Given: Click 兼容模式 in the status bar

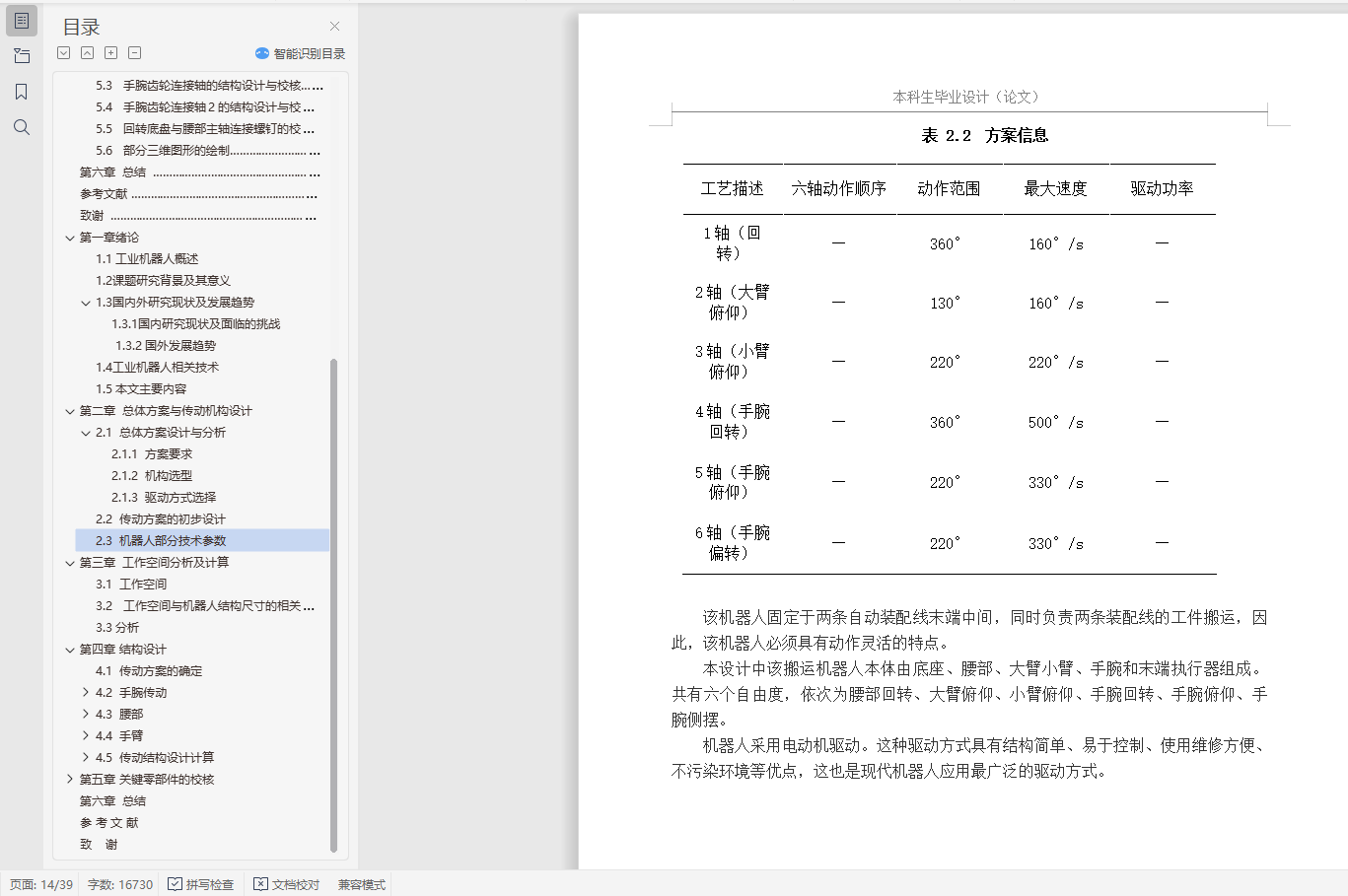Looking at the screenshot, I should [361, 884].
